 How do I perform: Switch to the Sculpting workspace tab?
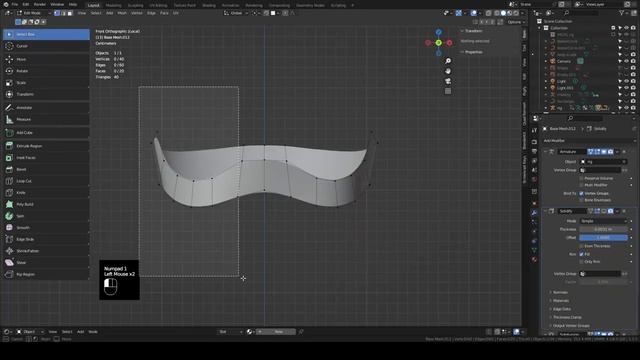(x=136, y=5)
